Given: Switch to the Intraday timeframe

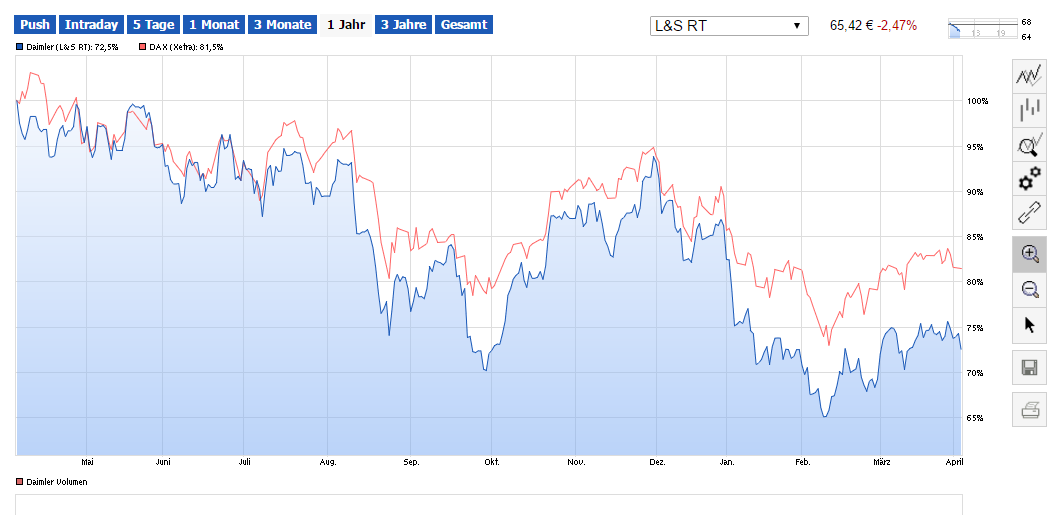Looking at the screenshot, I should point(91,25).
